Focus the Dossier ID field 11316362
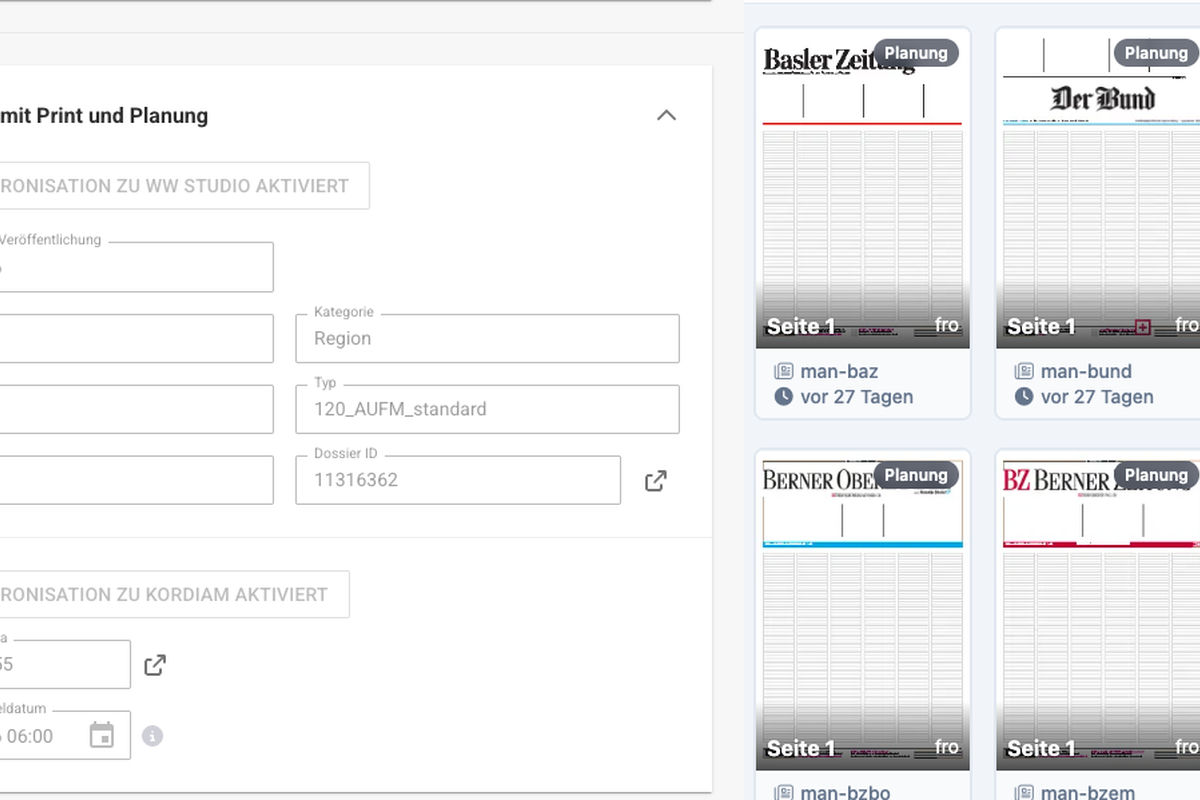The height and width of the screenshot is (800, 1200). pos(458,480)
